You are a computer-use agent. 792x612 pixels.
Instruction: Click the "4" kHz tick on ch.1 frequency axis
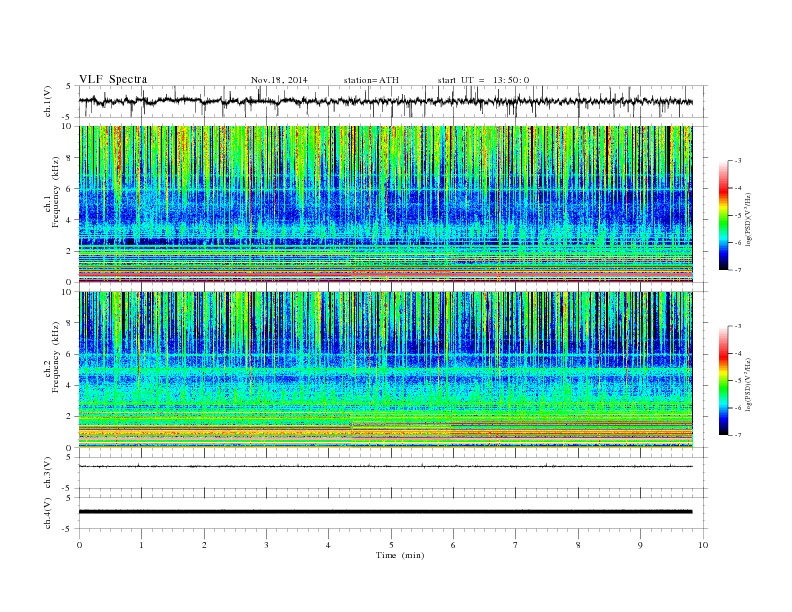click(70, 220)
